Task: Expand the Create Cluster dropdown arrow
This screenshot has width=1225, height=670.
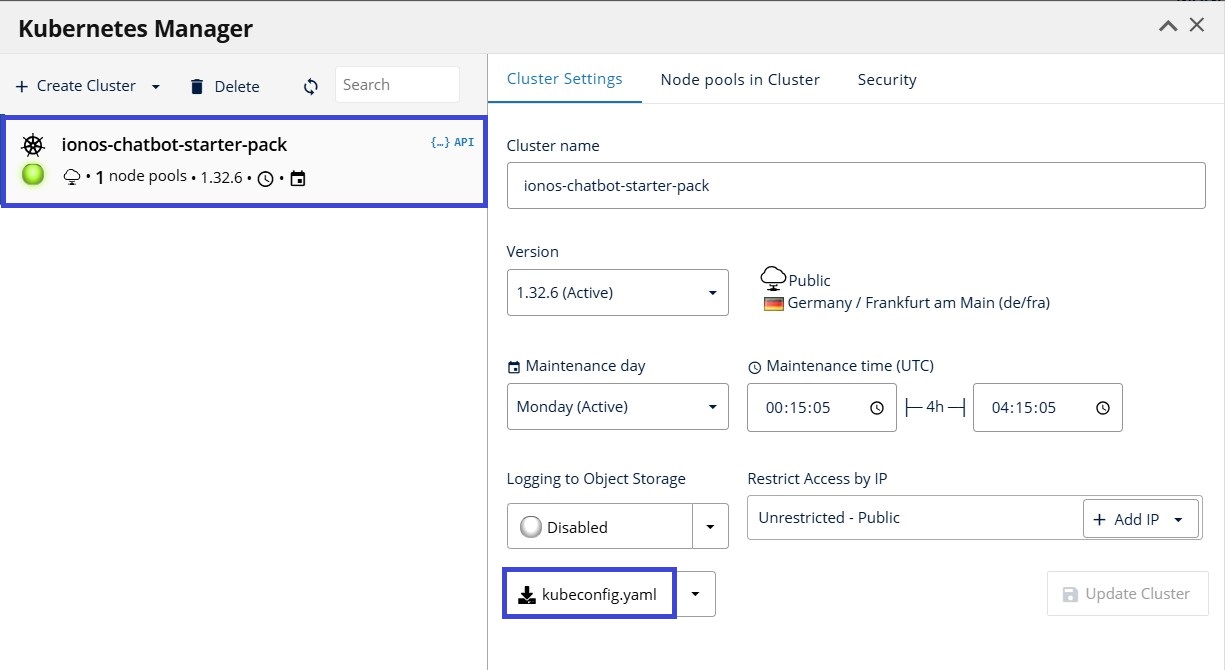Action: coord(156,86)
